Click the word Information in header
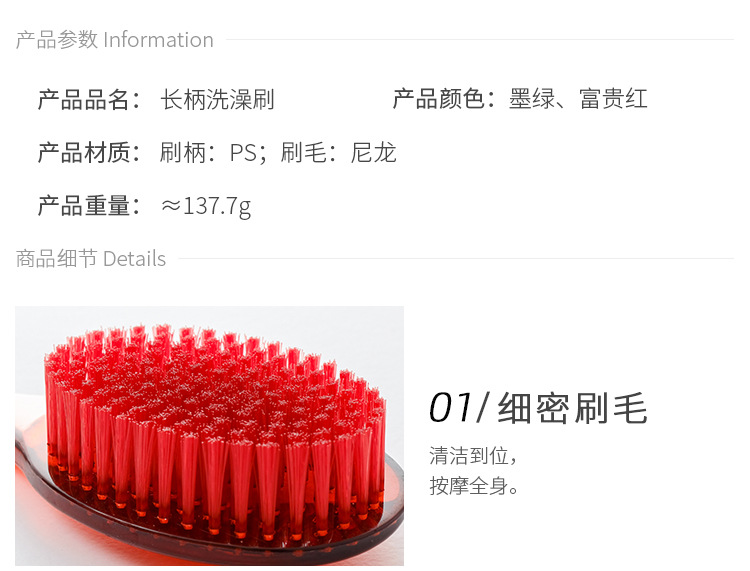The width and height of the screenshot is (750, 571). [x=158, y=40]
